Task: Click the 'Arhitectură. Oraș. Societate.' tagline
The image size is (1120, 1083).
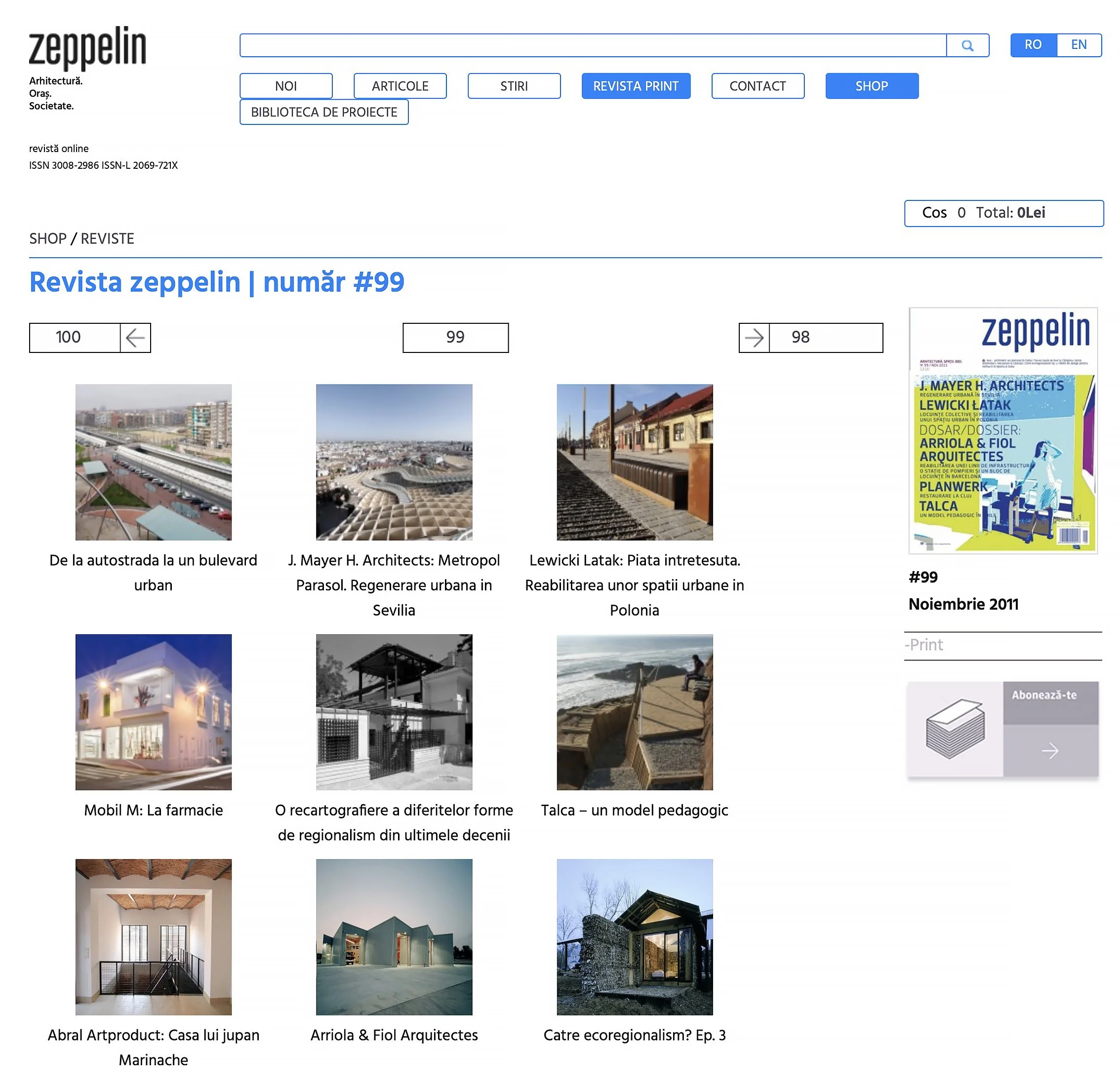Action: [x=56, y=94]
